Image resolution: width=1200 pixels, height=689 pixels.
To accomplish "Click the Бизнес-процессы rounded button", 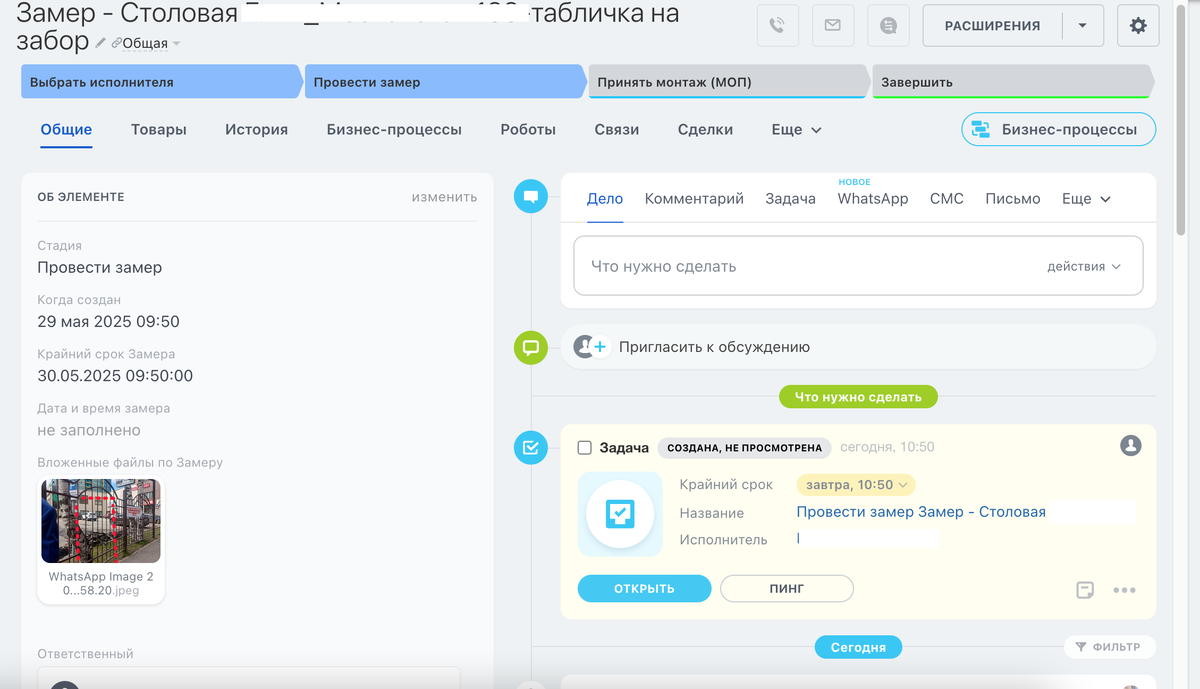I will [1058, 130].
